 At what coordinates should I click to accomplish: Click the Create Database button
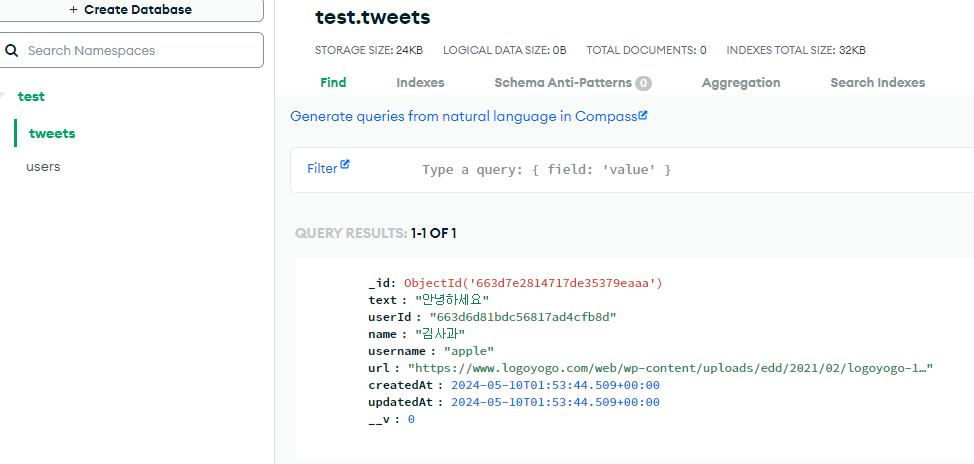point(131,10)
